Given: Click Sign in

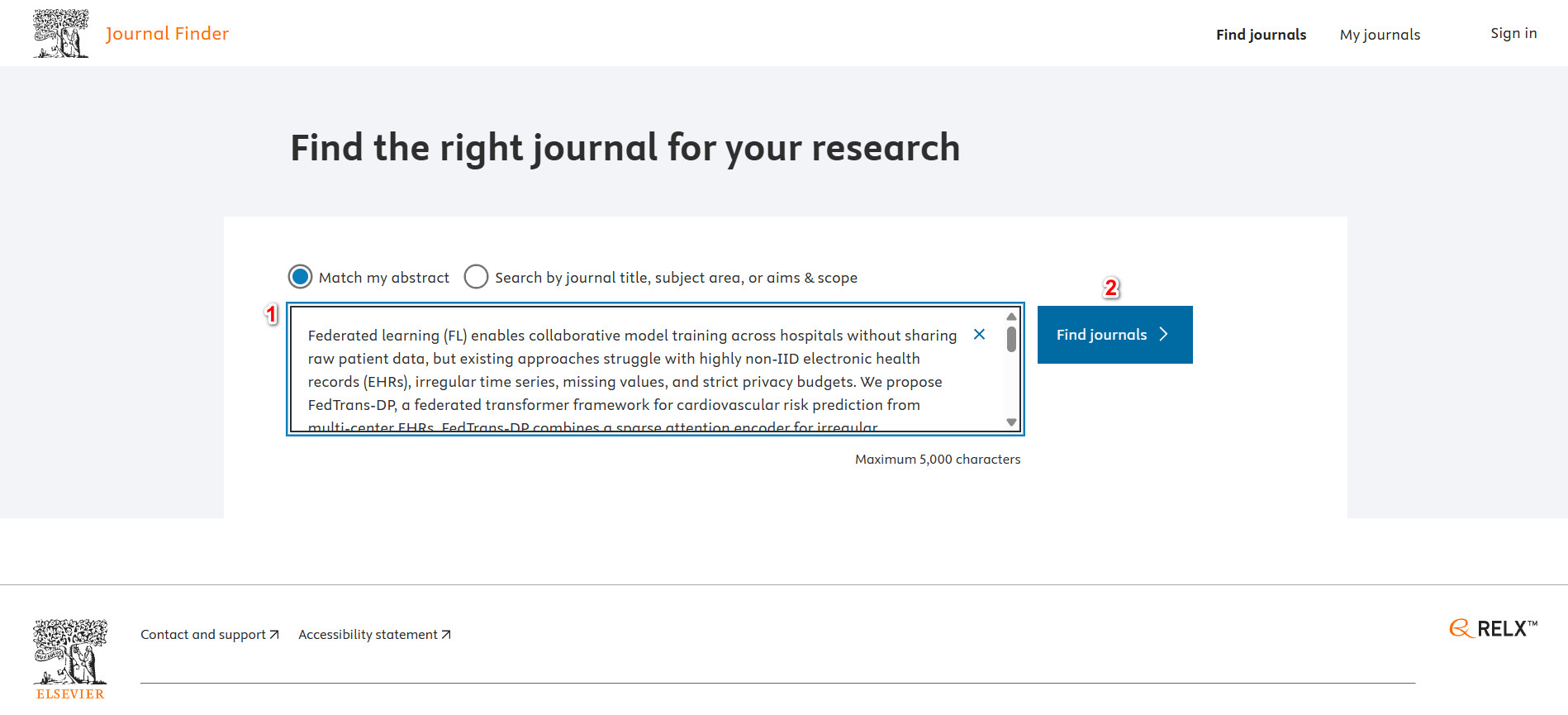Looking at the screenshot, I should point(1513,33).
